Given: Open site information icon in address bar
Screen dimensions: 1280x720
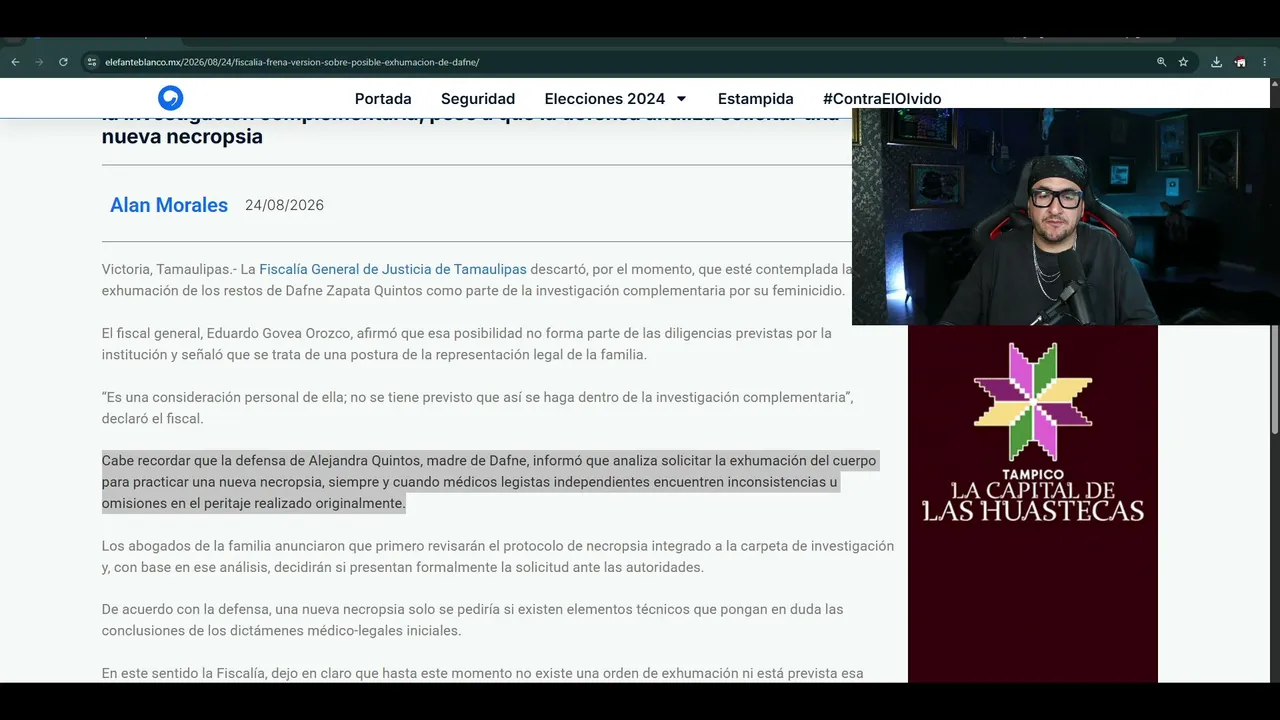Looking at the screenshot, I should coord(91,62).
